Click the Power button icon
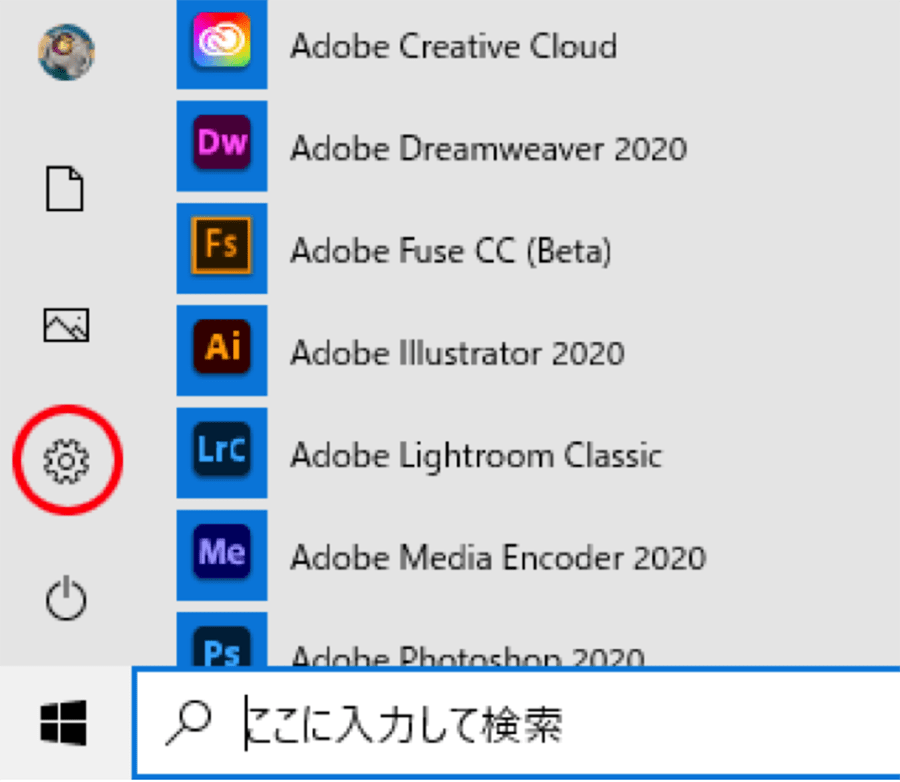Viewport: 900px width, 782px height. pyautogui.click(x=66, y=602)
